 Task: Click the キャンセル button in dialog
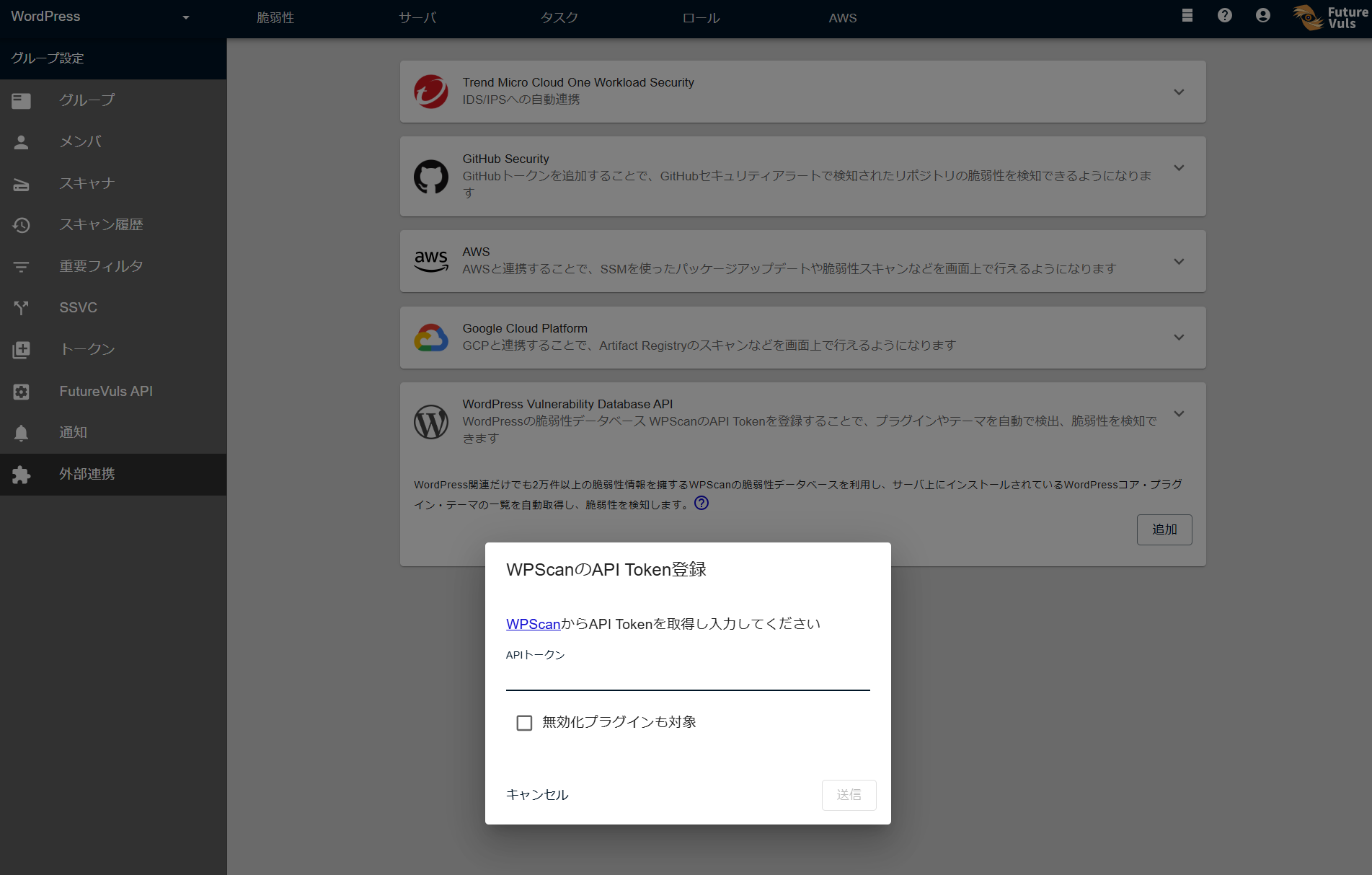point(536,794)
